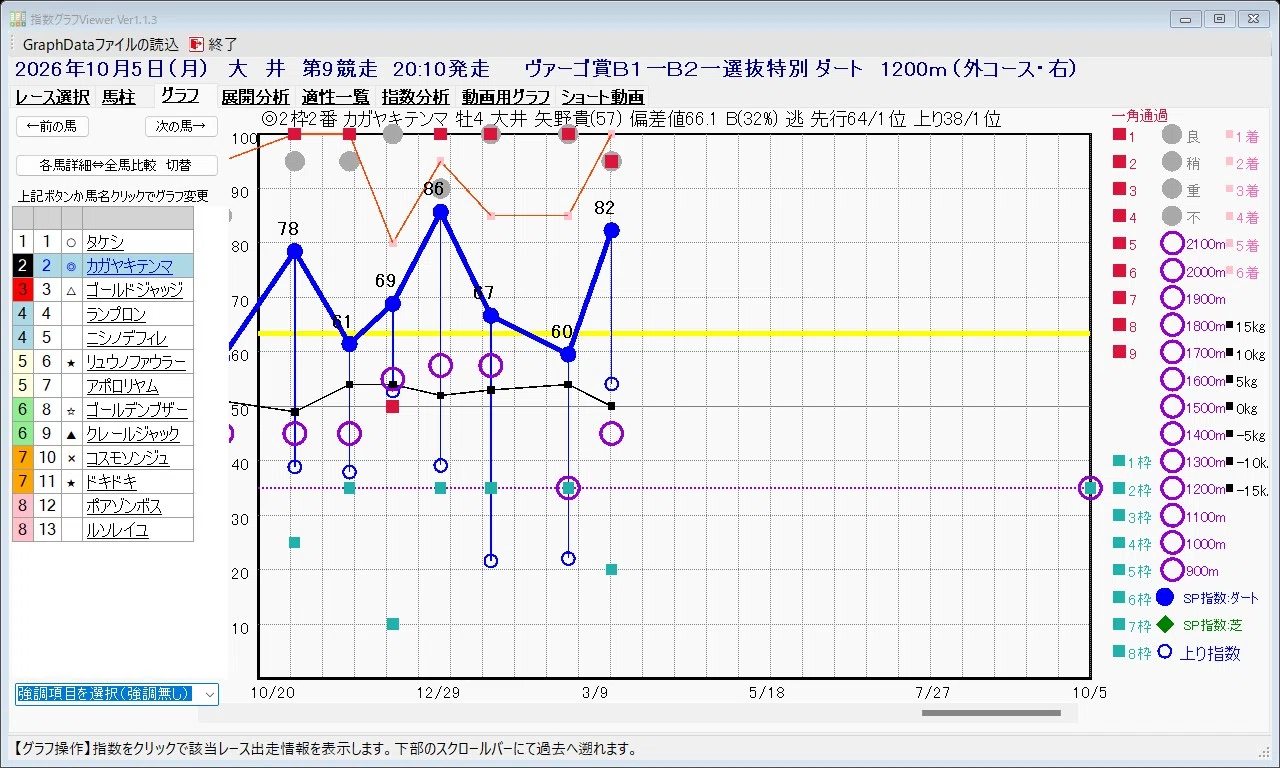Switch to ショート動画 tab
The width and height of the screenshot is (1280, 768).
[x=602, y=97]
